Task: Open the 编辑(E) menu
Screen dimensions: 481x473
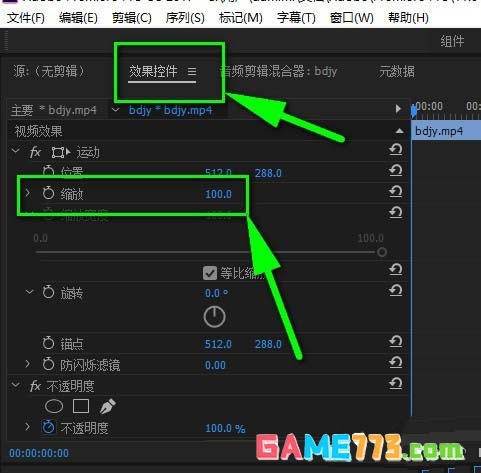Action: tap(78, 18)
